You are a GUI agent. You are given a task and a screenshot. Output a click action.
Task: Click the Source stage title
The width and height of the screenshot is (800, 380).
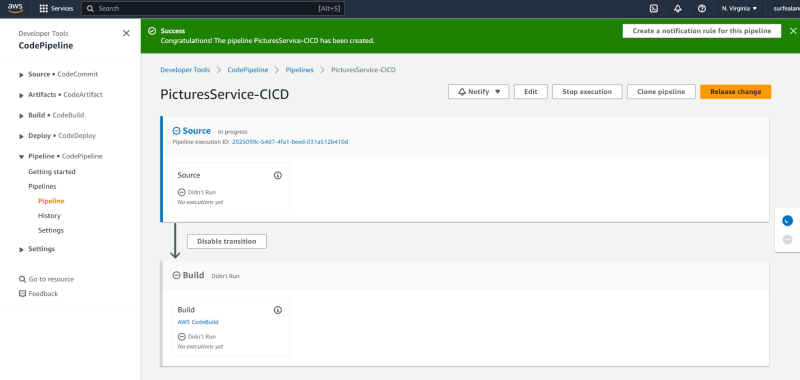tap(196, 131)
